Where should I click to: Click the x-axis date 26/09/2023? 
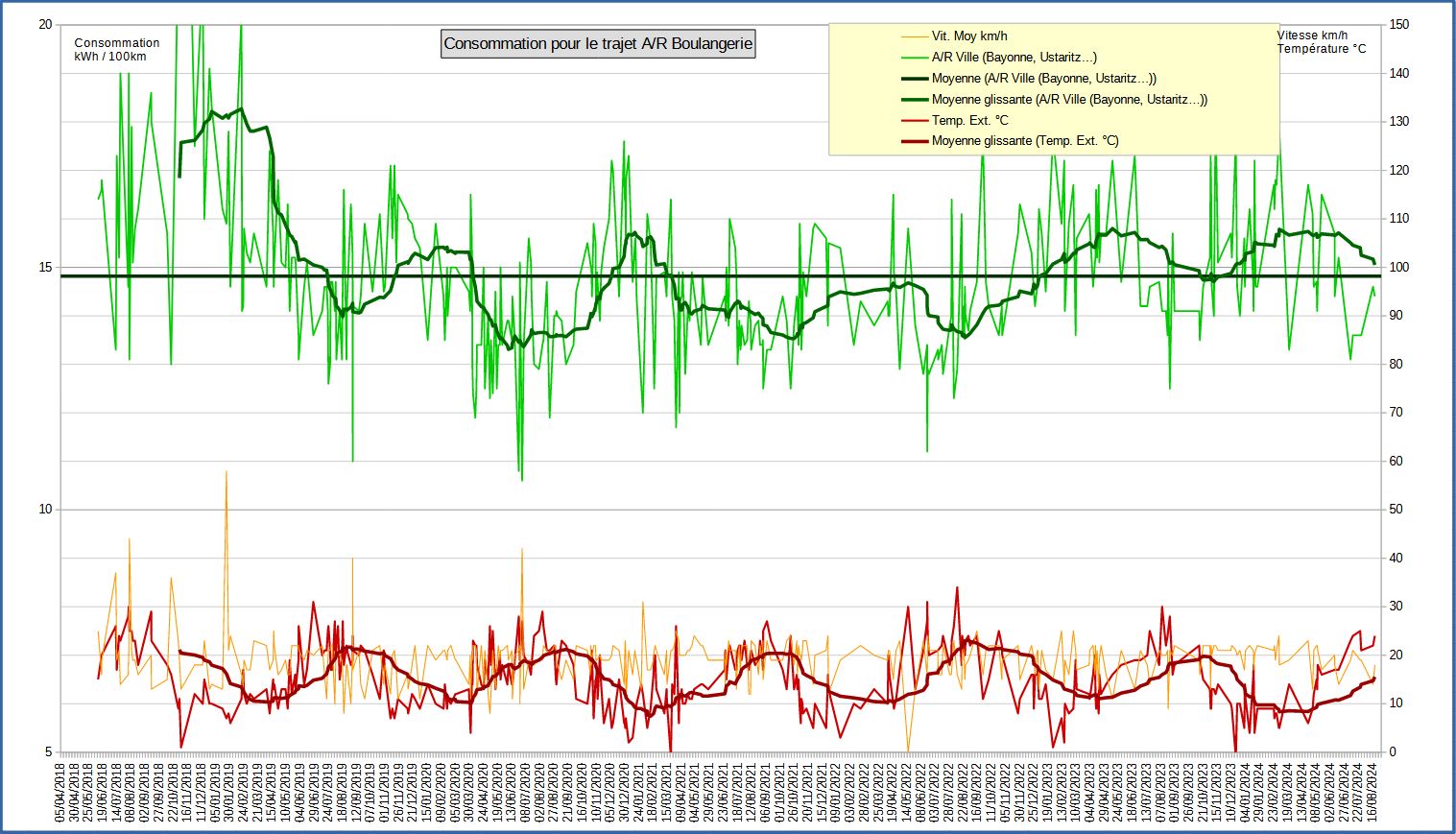1190,793
